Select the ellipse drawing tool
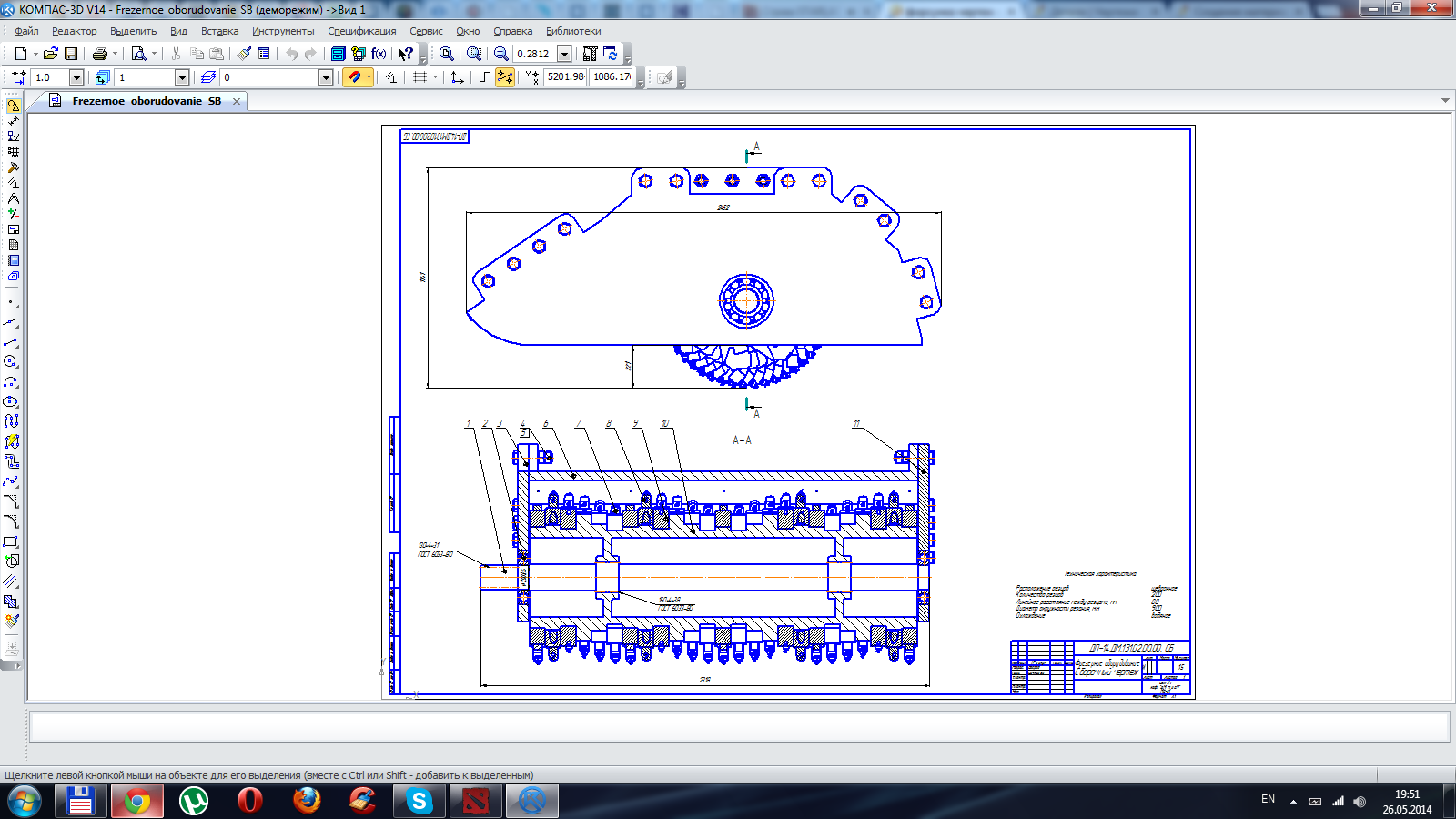The image size is (1456, 819). (x=11, y=401)
